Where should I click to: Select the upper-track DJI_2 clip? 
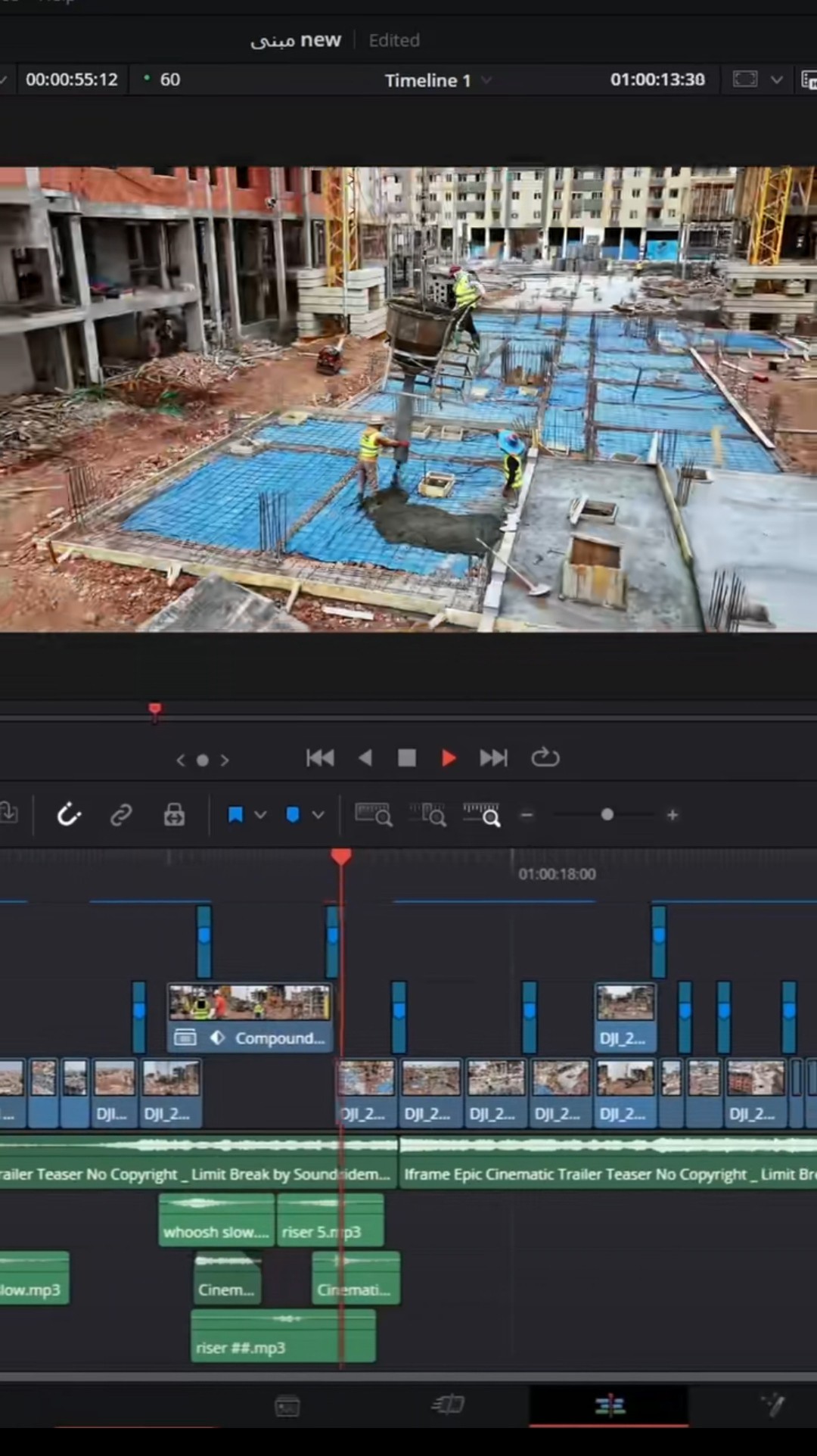click(x=625, y=1017)
